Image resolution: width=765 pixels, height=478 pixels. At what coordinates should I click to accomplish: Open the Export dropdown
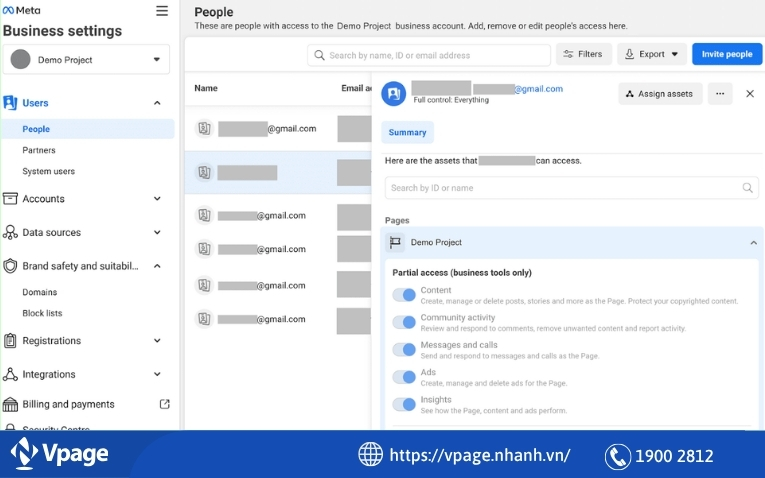(x=652, y=54)
